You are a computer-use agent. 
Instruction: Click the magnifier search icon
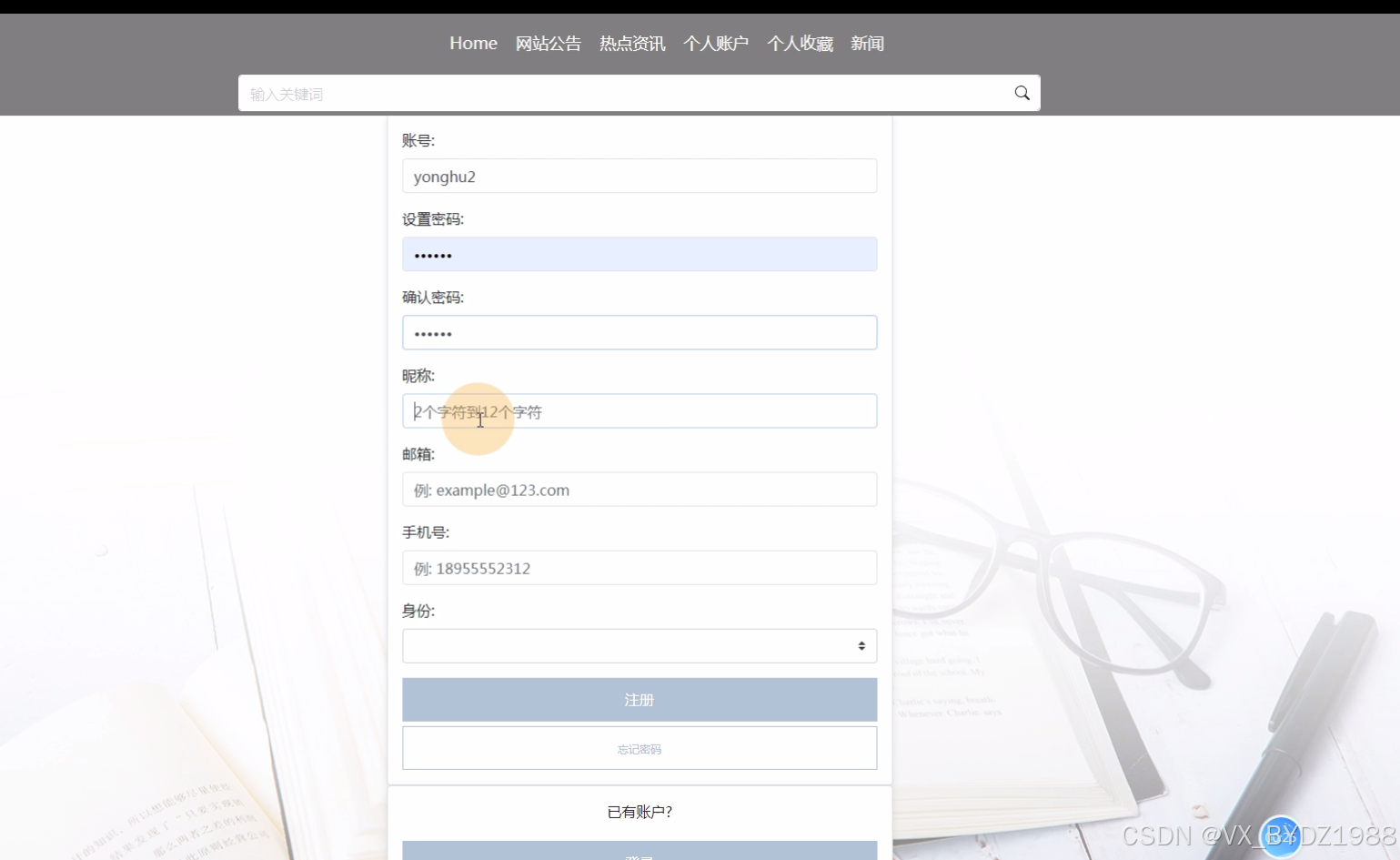click(1022, 93)
